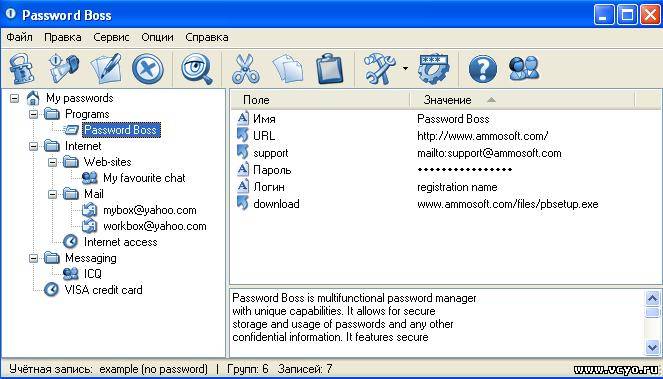This screenshot has height=379, width=663.
Task: Open the Правка menu
Action: (63, 37)
